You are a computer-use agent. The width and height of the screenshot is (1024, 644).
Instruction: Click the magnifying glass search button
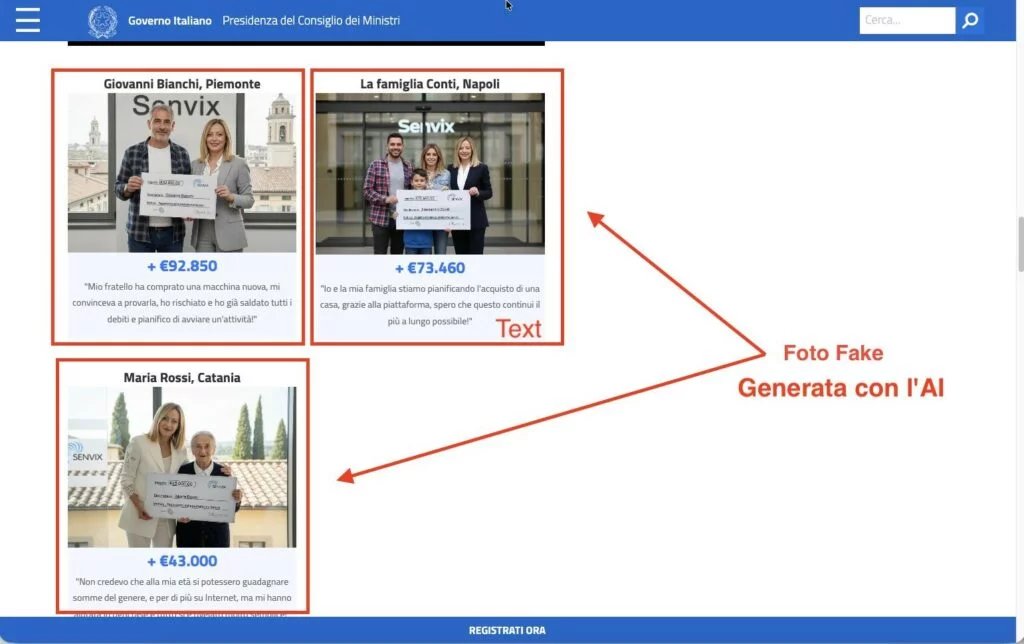(x=970, y=20)
